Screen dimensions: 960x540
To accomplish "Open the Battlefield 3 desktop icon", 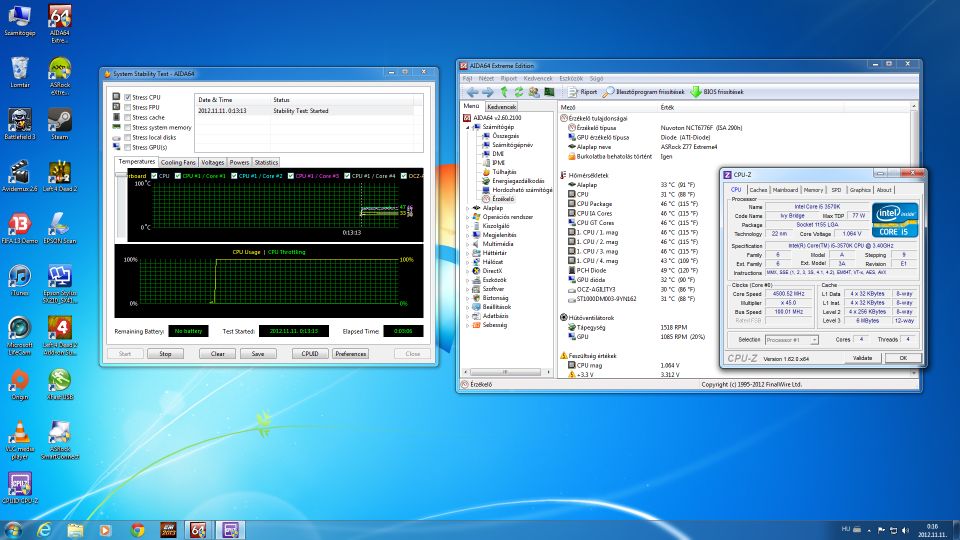I will (x=18, y=122).
